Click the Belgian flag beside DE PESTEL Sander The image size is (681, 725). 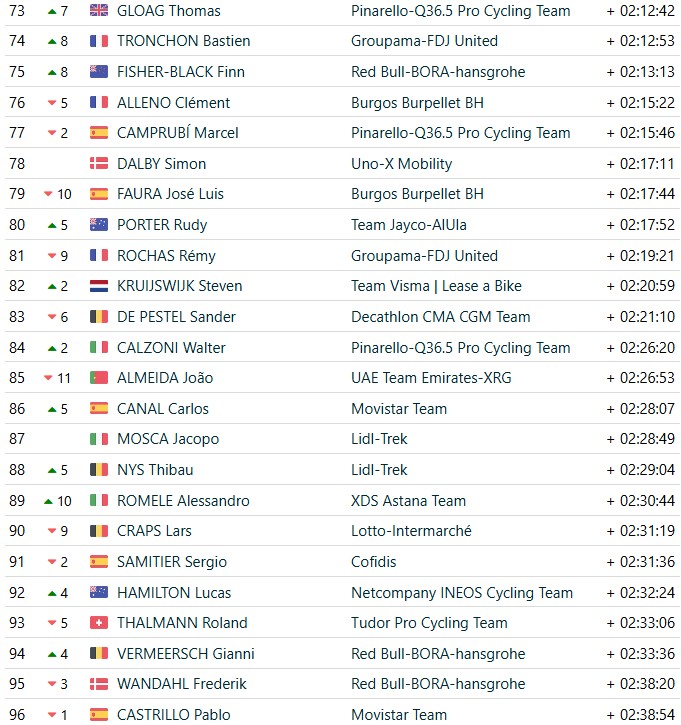[98, 317]
